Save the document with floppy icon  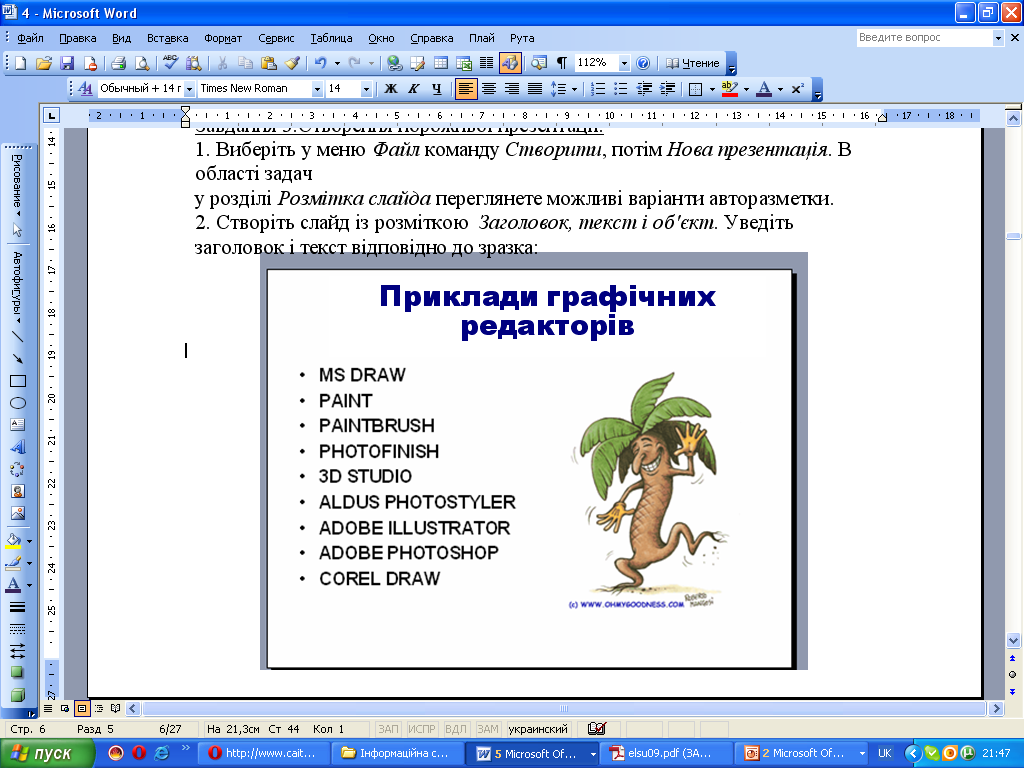pyautogui.click(x=67, y=63)
